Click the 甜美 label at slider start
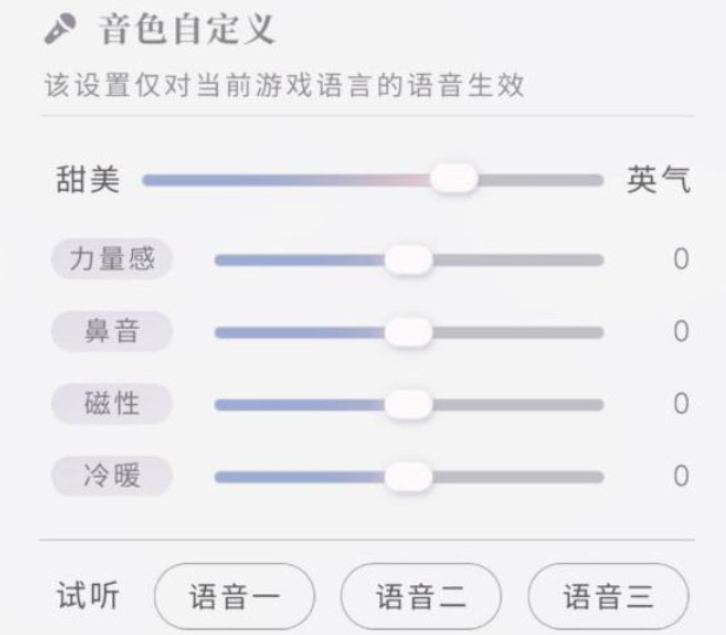This screenshot has height=635, width=726. coord(86,180)
